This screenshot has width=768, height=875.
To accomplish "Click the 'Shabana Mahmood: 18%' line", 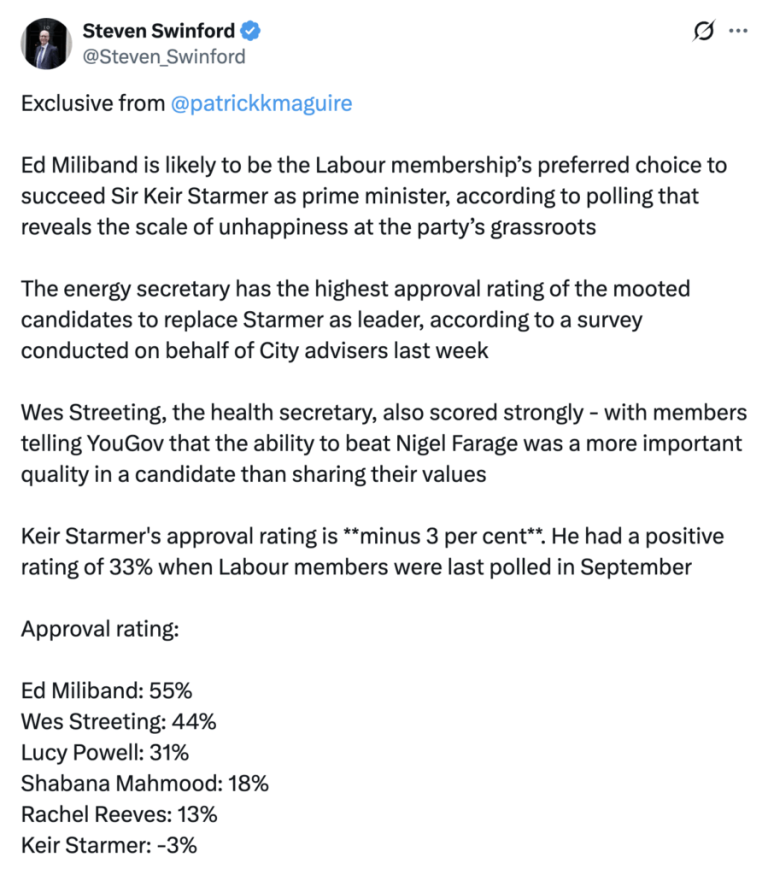I will click(x=145, y=783).
